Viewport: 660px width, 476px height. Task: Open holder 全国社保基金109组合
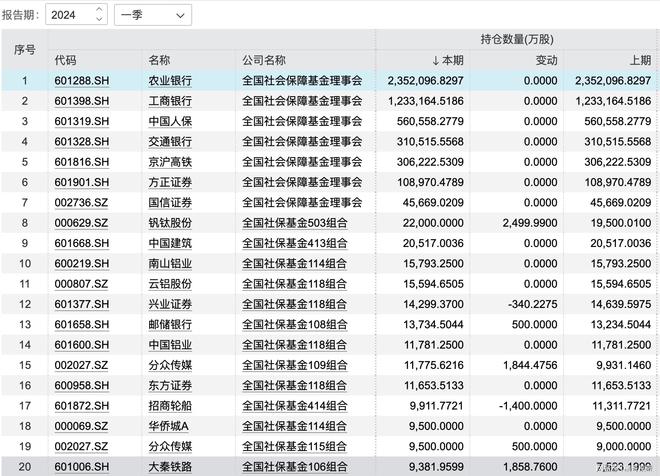pyautogui.click(x=295, y=365)
